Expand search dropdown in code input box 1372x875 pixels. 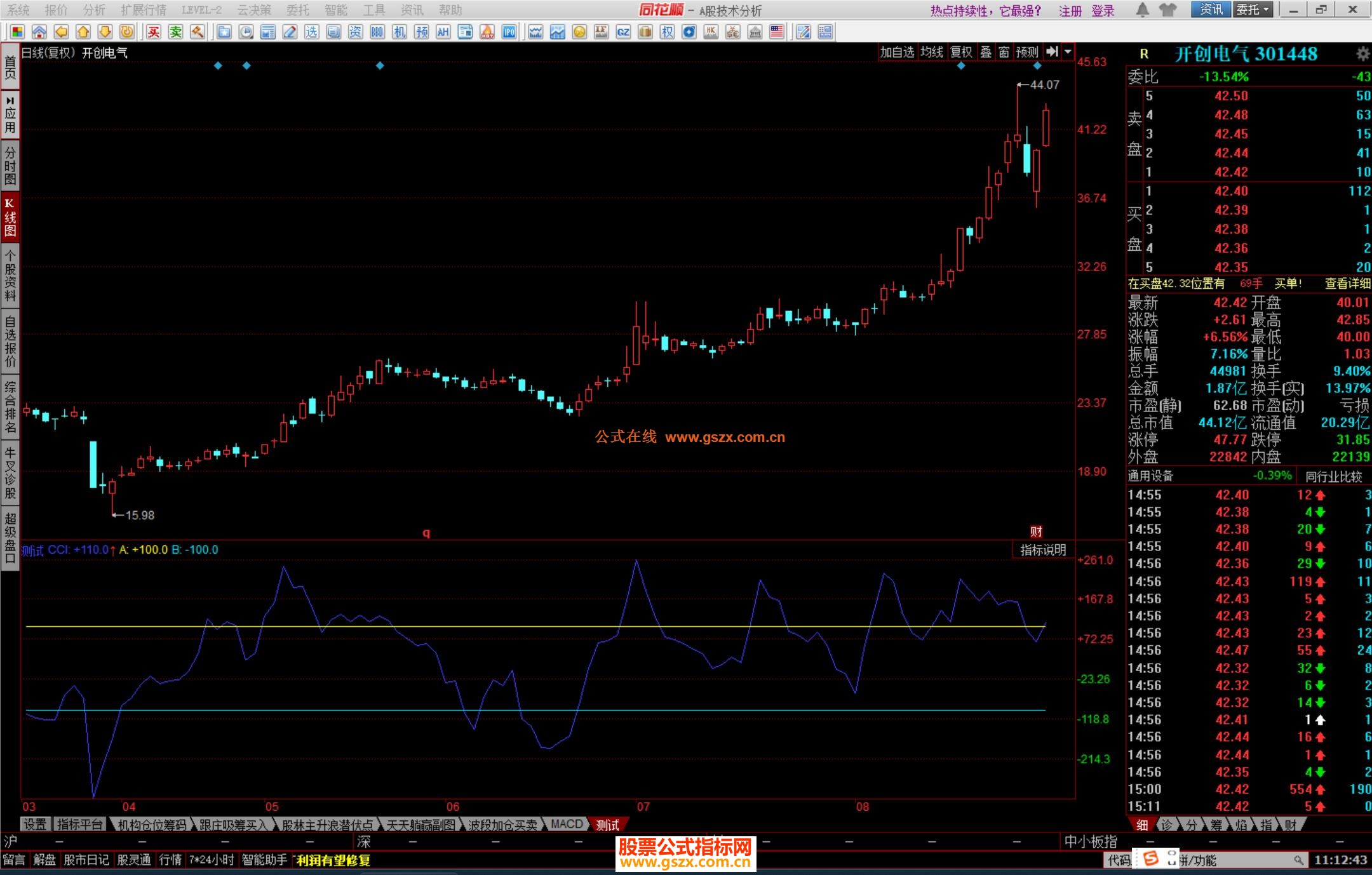tap(1299, 860)
